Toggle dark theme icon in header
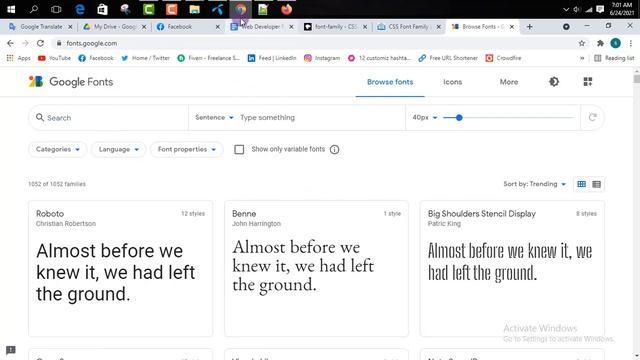The width and height of the screenshot is (640, 360). click(554, 82)
